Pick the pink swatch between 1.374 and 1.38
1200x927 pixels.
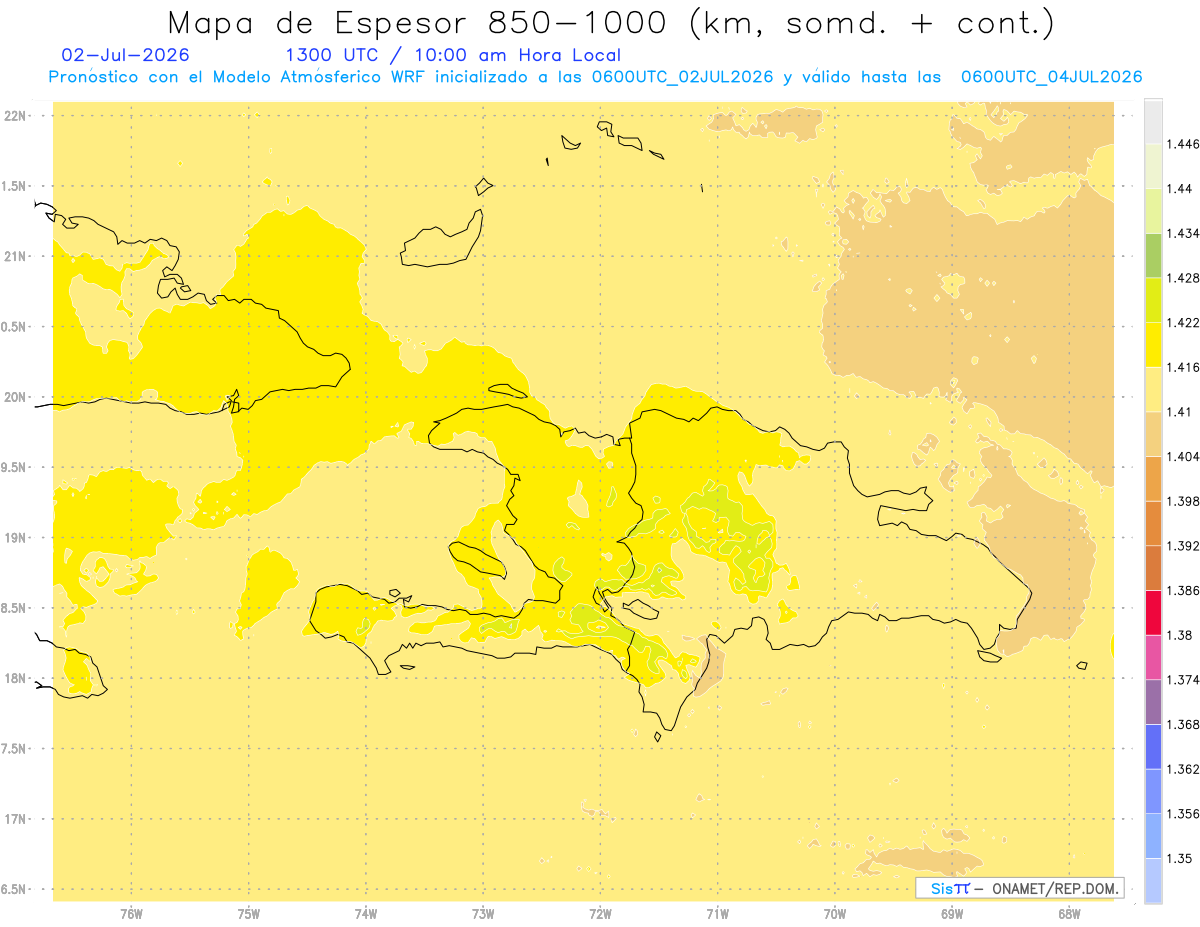[1153, 657]
